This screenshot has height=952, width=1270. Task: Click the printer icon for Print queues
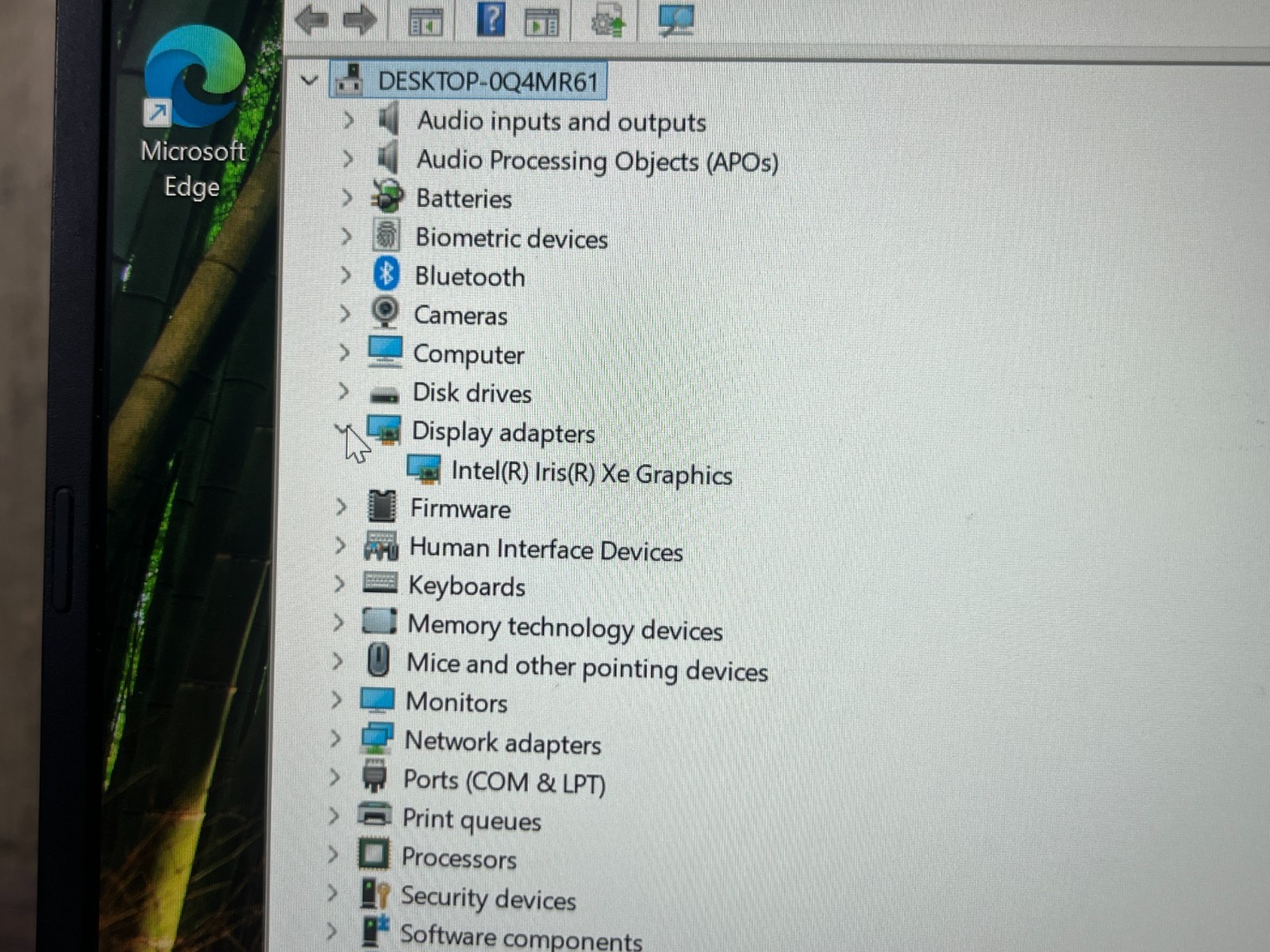pos(375,815)
